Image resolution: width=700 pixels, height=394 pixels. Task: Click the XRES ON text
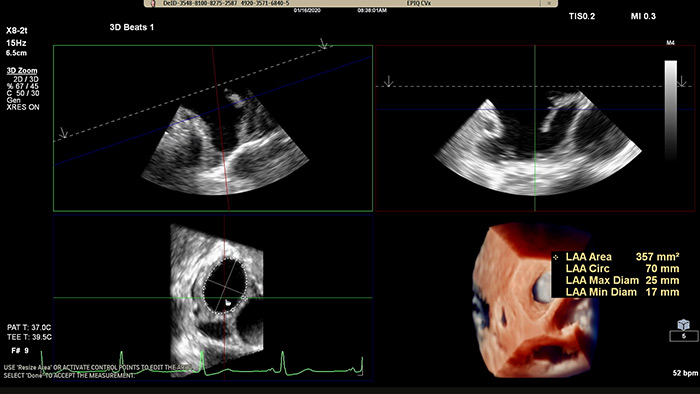(23, 107)
